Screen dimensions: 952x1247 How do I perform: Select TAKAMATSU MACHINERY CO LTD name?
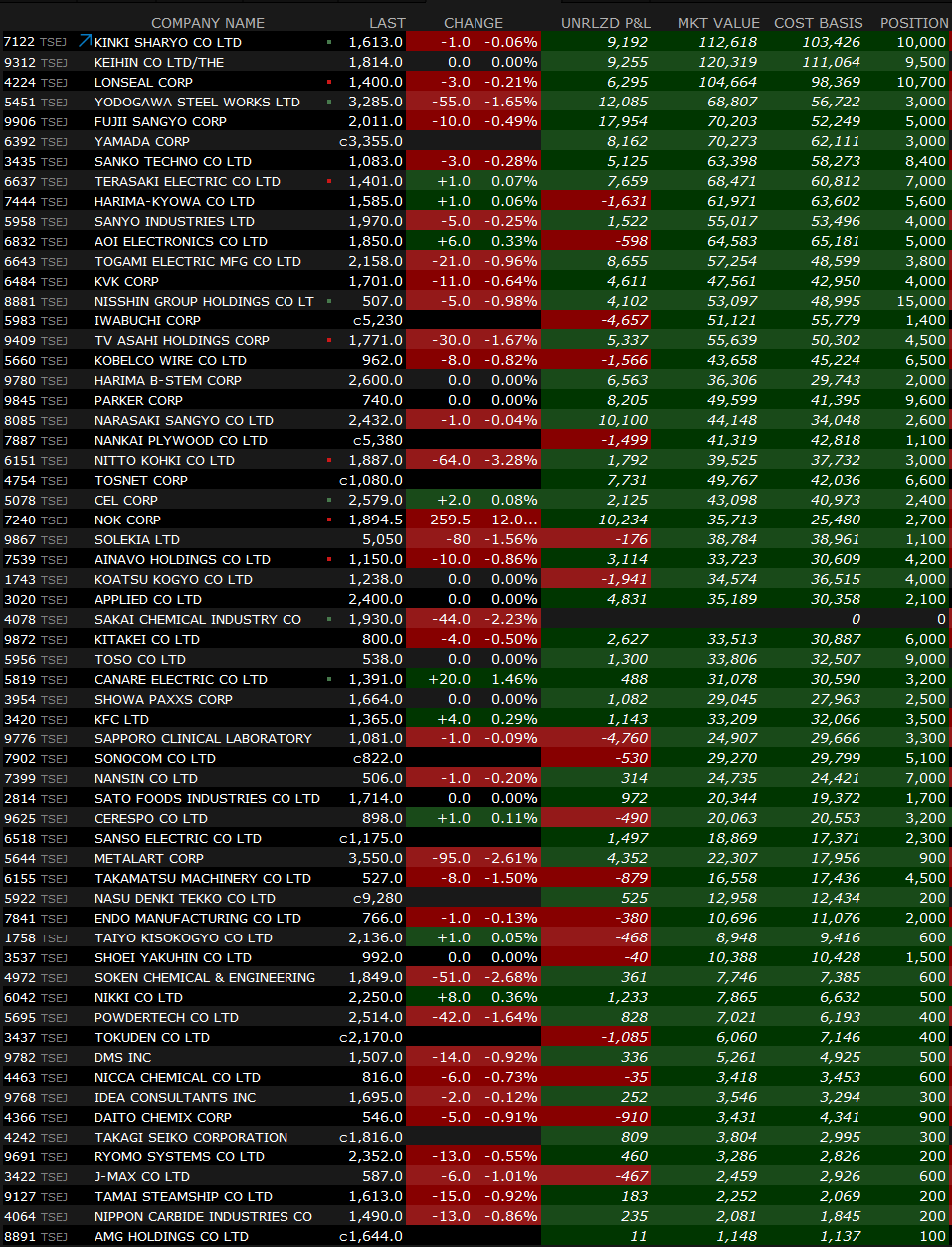[202, 878]
